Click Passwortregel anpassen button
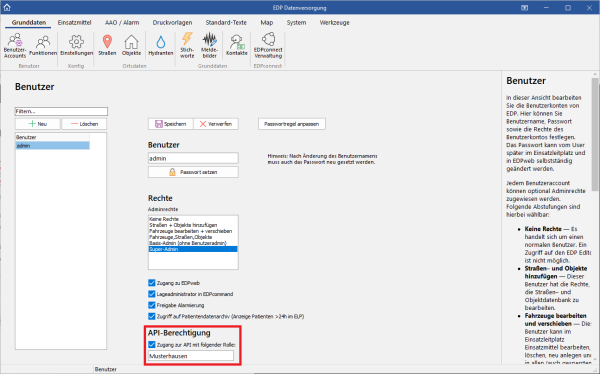The width and height of the screenshot is (600, 374). coord(292,124)
